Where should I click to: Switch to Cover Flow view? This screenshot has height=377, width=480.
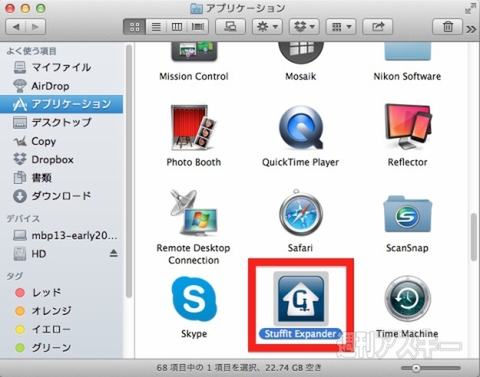pos(198,27)
